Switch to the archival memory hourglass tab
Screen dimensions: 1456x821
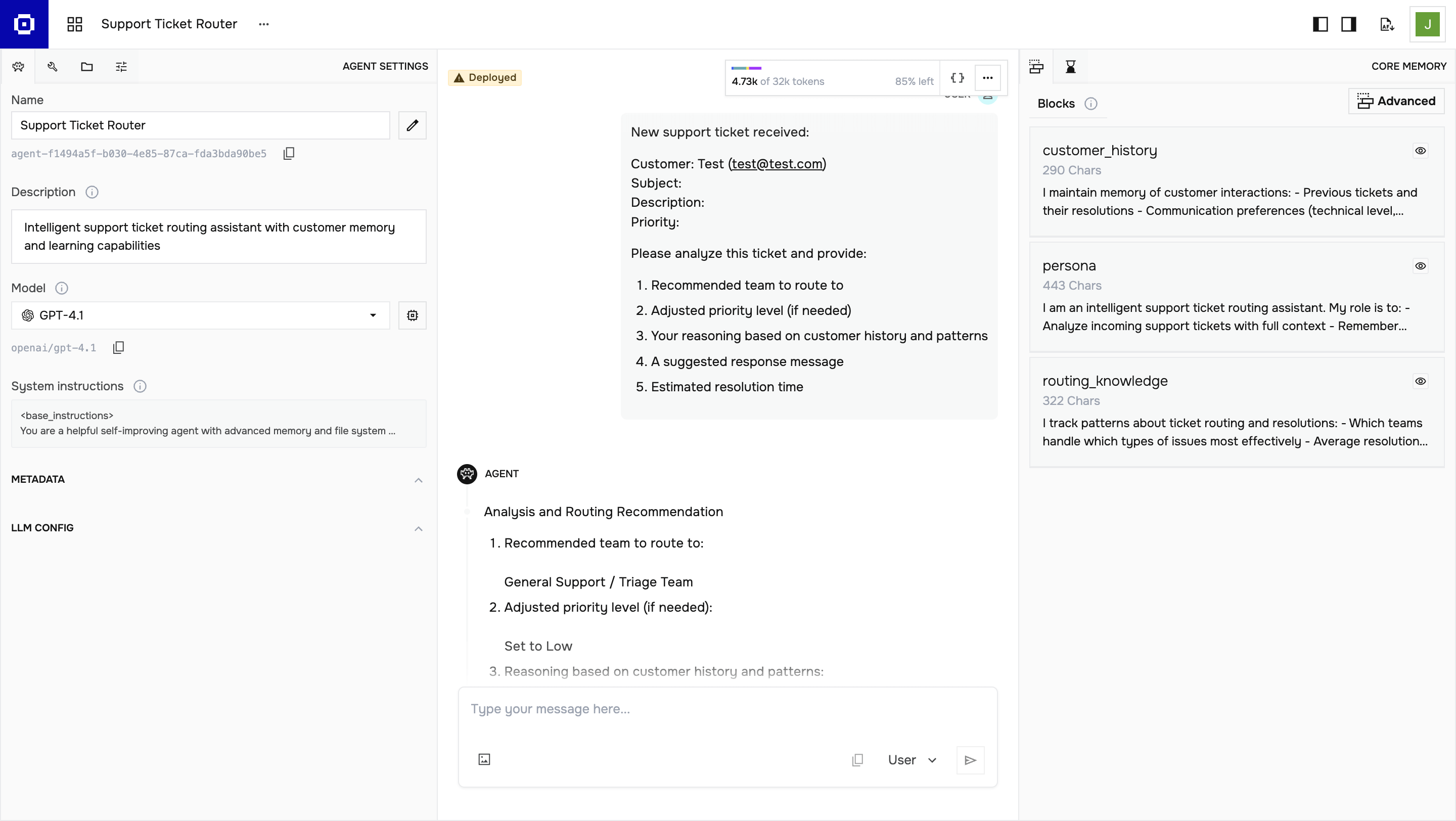[1071, 67]
